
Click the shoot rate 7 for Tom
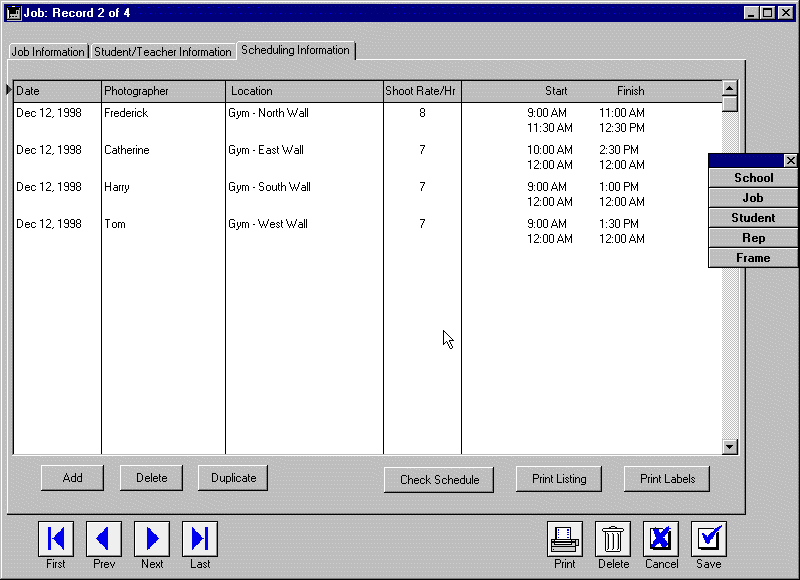coord(422,224)
